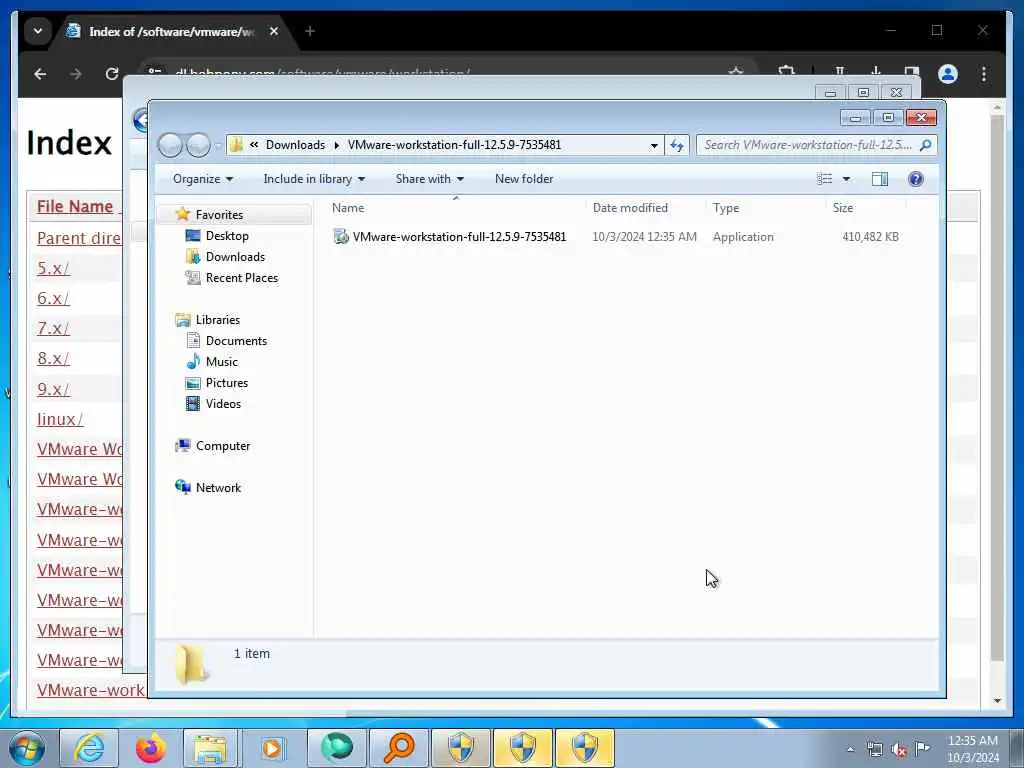Screen dimensions: 1024x768
Task: Open the magnifier search taskbar icon
Action: [398, 748]
